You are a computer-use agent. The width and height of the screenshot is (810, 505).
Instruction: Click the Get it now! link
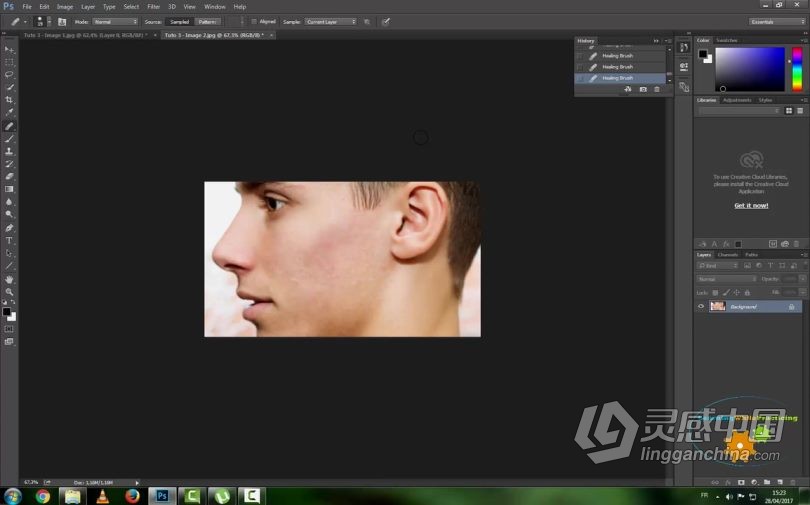(751, 206)
